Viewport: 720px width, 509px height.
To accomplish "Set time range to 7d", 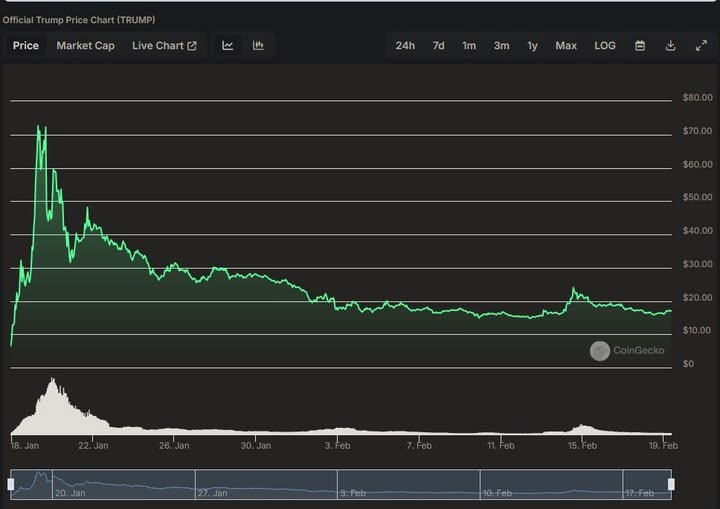I will click(438, 45).
